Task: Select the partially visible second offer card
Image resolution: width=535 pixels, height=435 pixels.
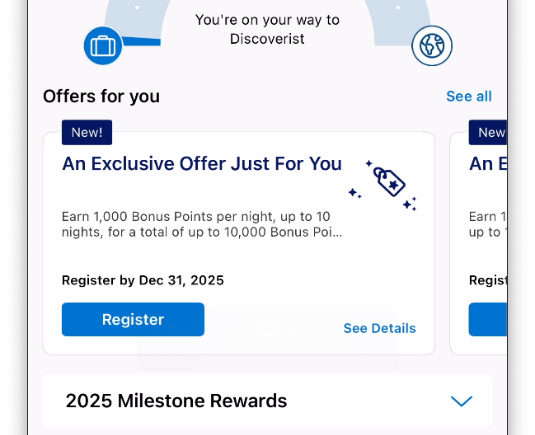Action: coord(478,243)
